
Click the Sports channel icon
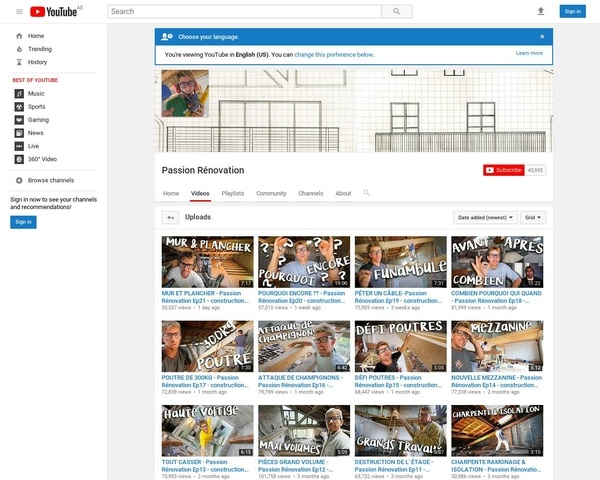click(19, 107)
